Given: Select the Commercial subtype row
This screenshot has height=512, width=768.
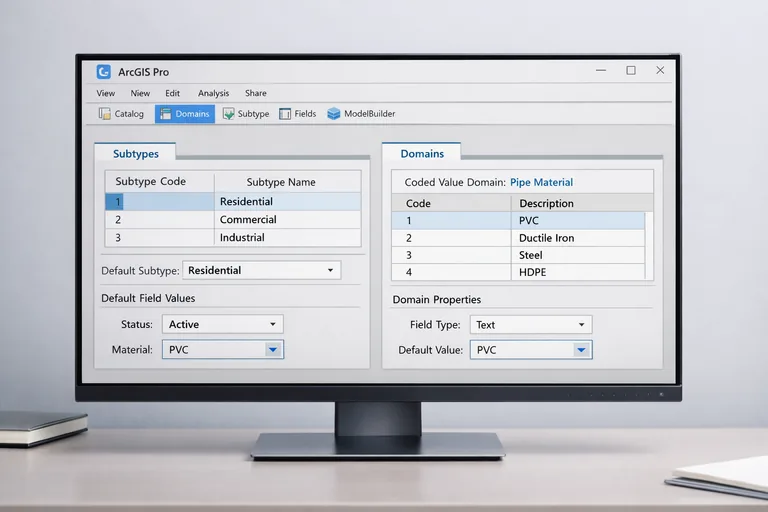Looking at the screenshot, I should click(x=233, y=220).
